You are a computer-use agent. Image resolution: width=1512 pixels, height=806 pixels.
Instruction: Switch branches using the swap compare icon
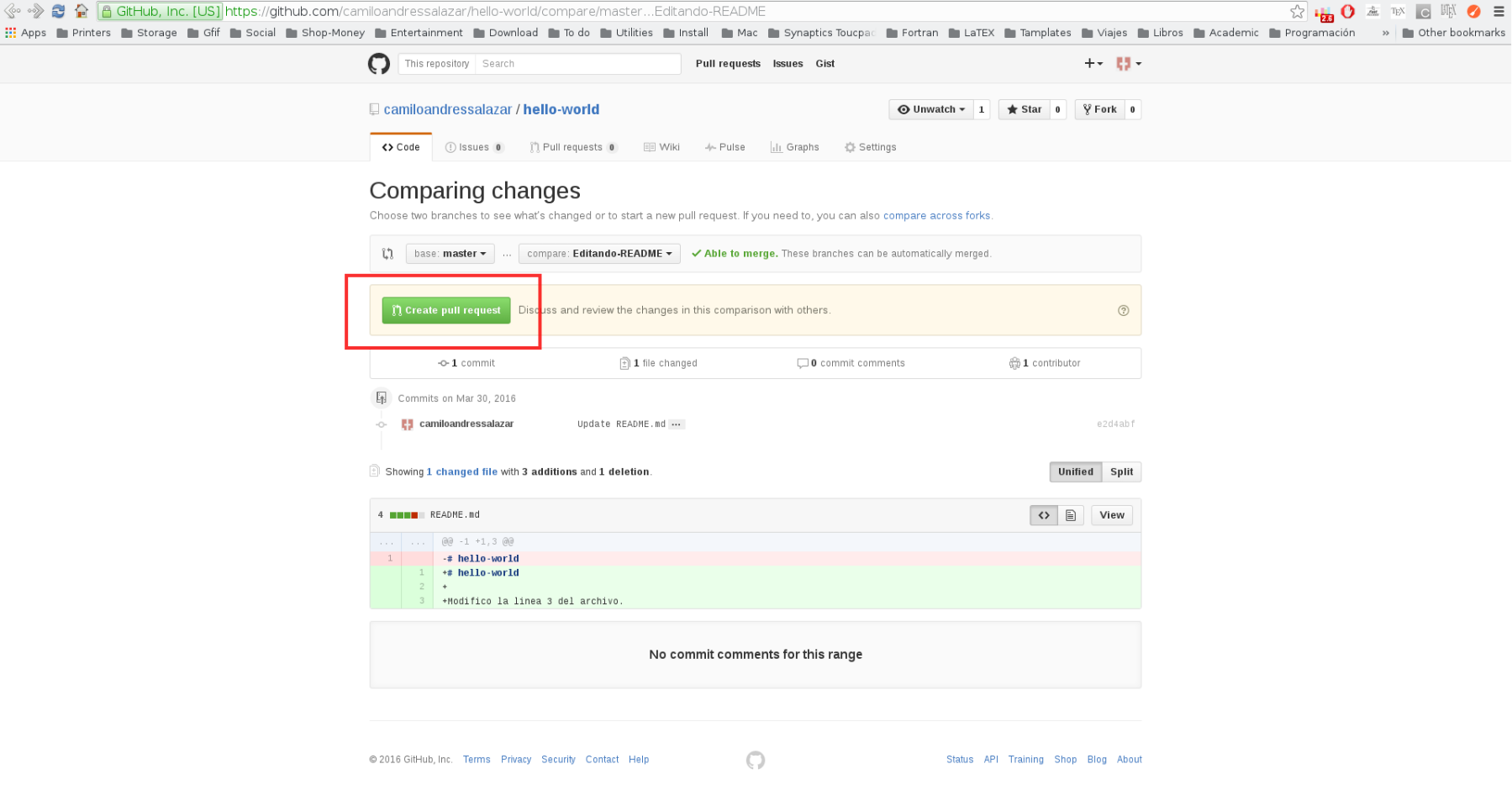387,254
